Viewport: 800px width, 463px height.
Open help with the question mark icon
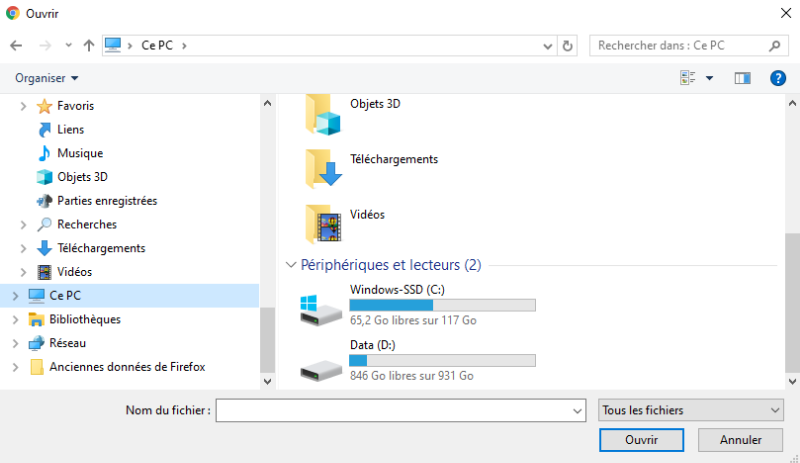(x=778, y=78)
